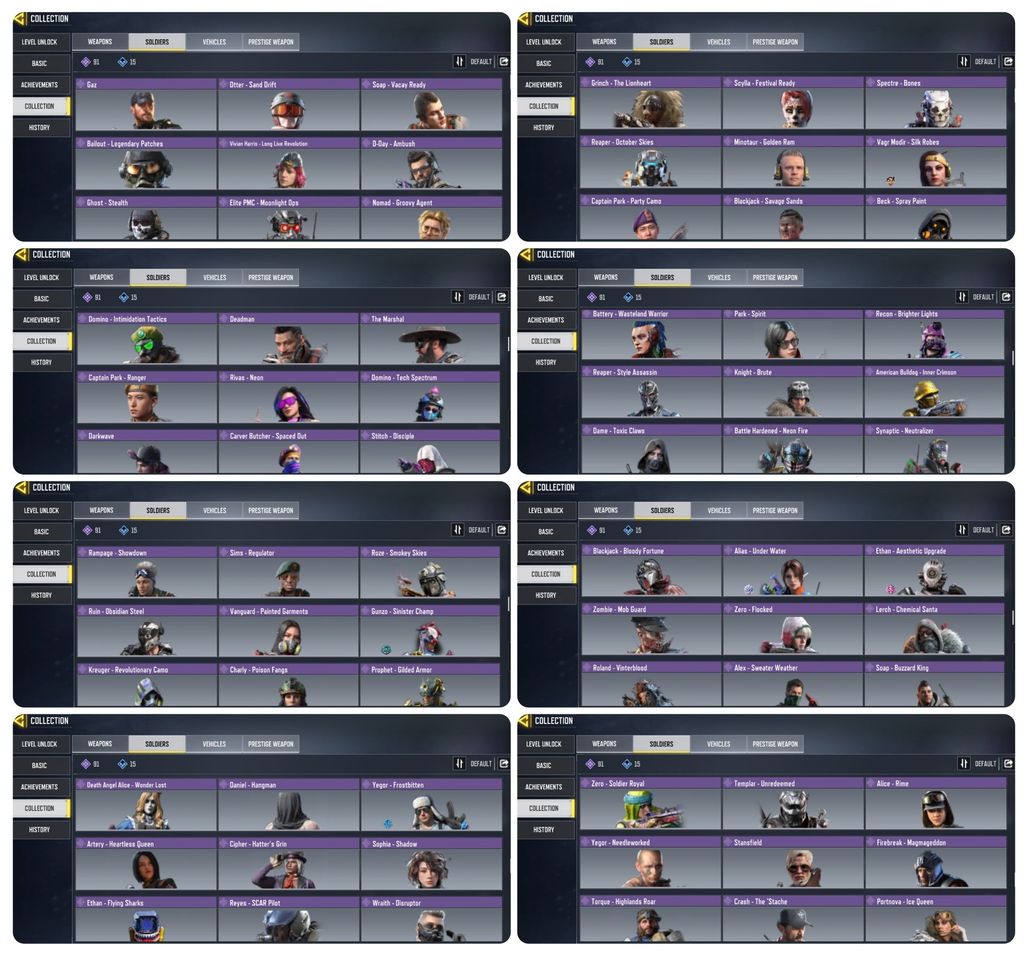Choose Firebreak - Magmageddon skin card

936,863
